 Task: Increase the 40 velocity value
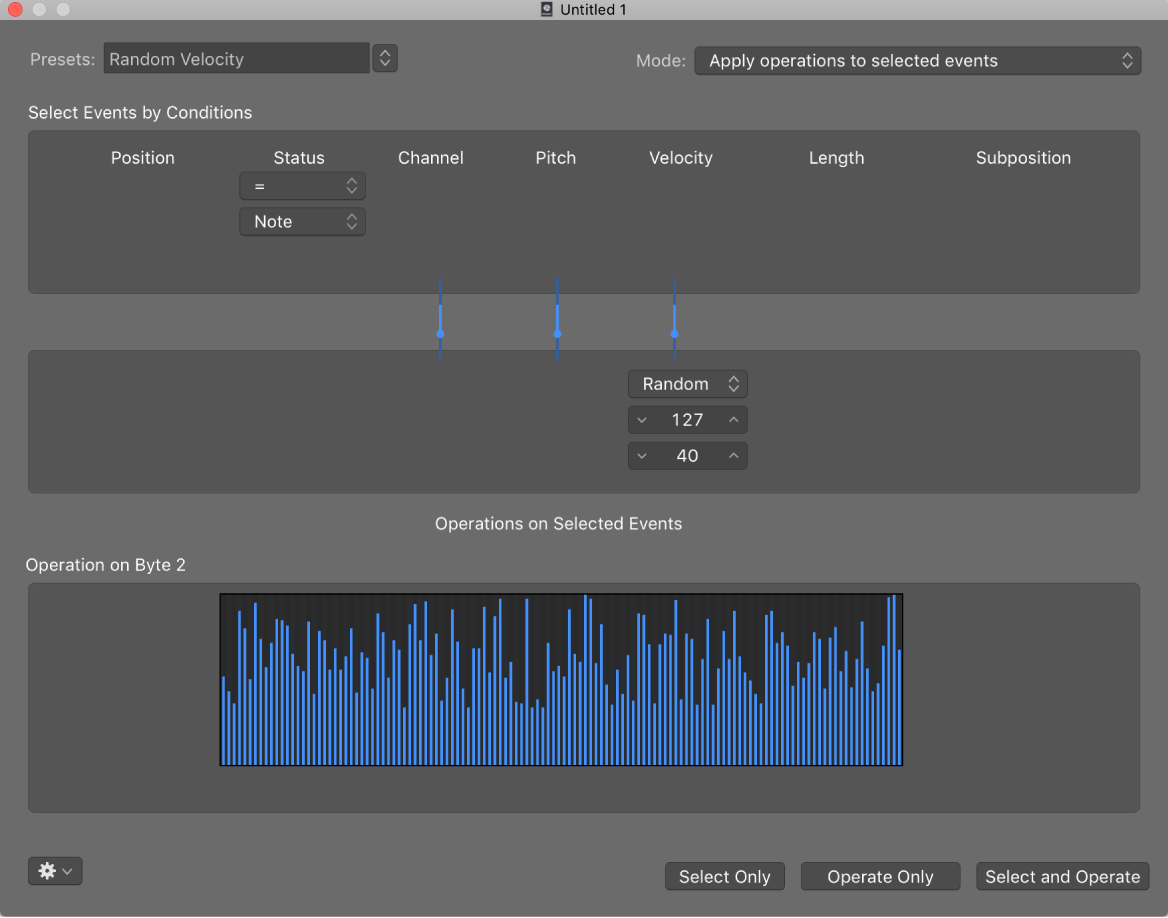(734, 456)
